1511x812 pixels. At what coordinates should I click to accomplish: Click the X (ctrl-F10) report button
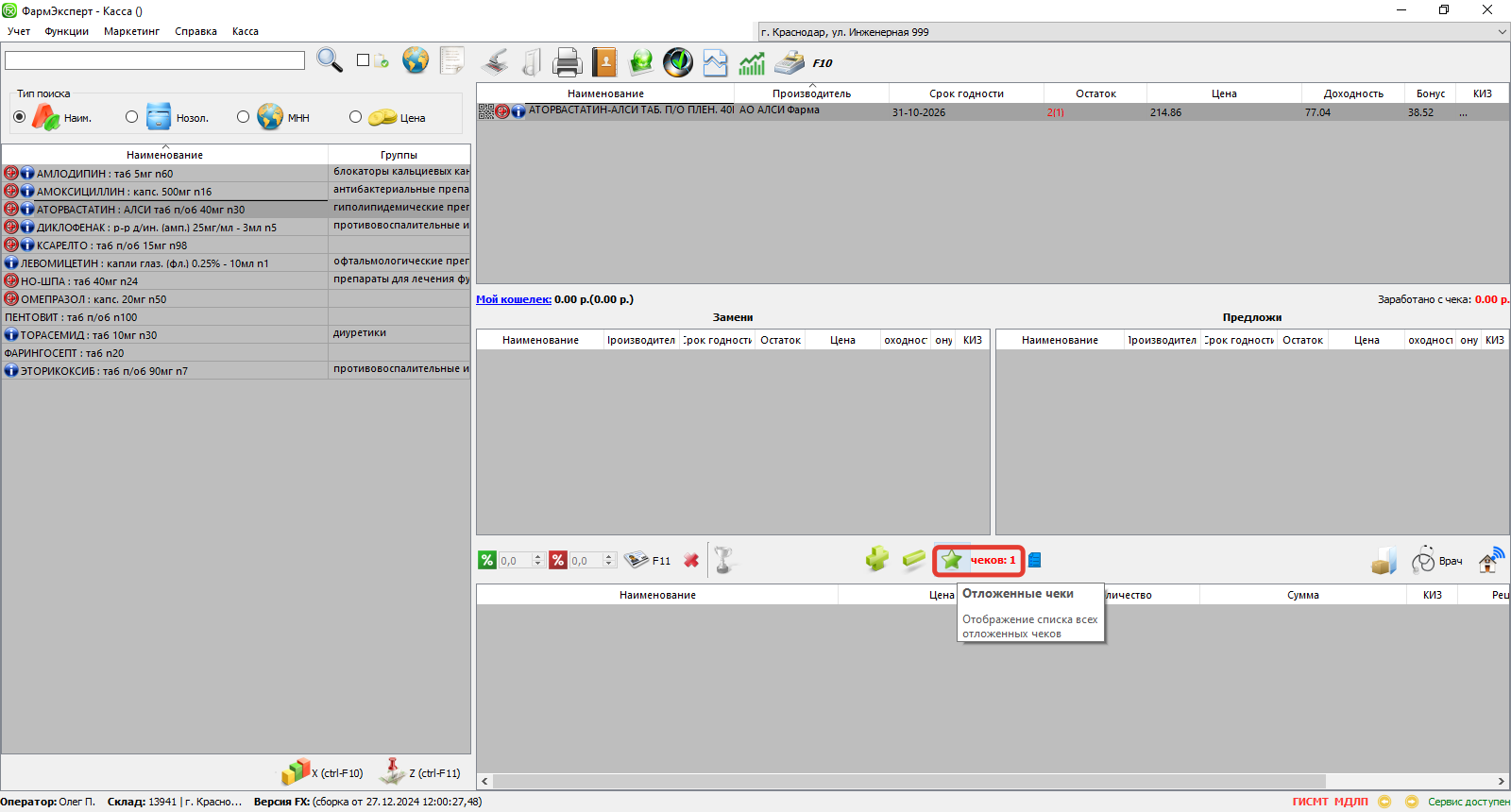[323, 772]
